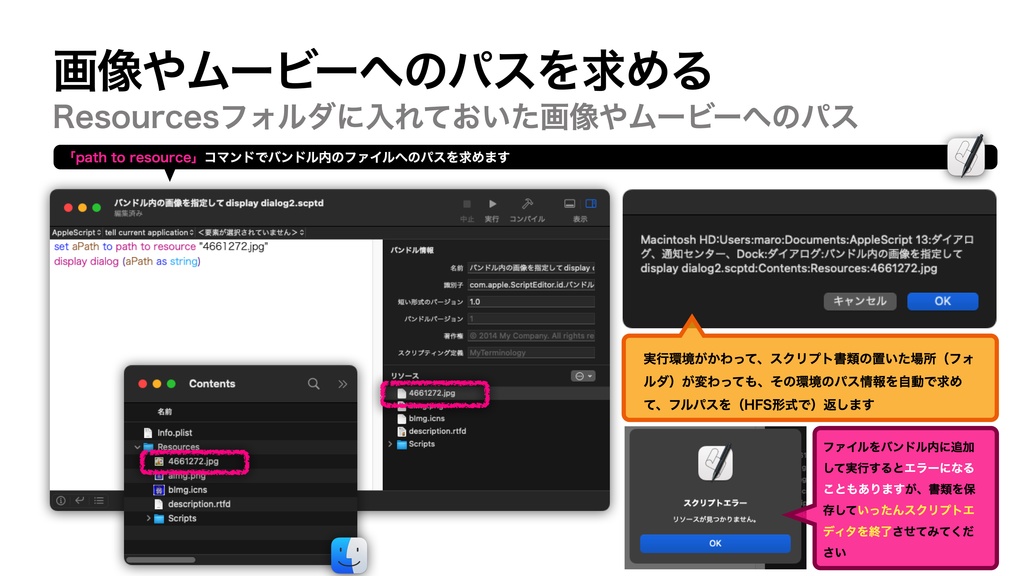The width and height of the screenshot is (1024, 576).
Task: Open the tell current application navigator popup
Action: (x=149, y=232)
